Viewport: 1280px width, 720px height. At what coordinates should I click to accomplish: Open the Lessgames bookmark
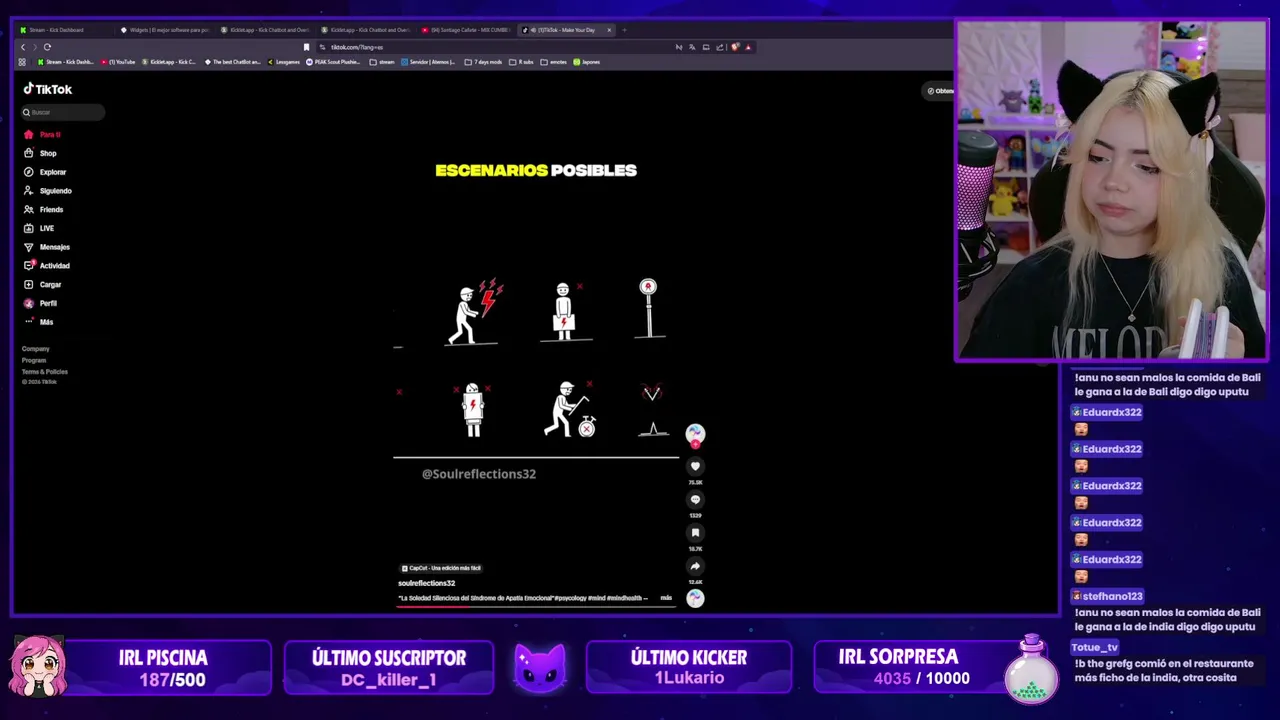[283, 62]
